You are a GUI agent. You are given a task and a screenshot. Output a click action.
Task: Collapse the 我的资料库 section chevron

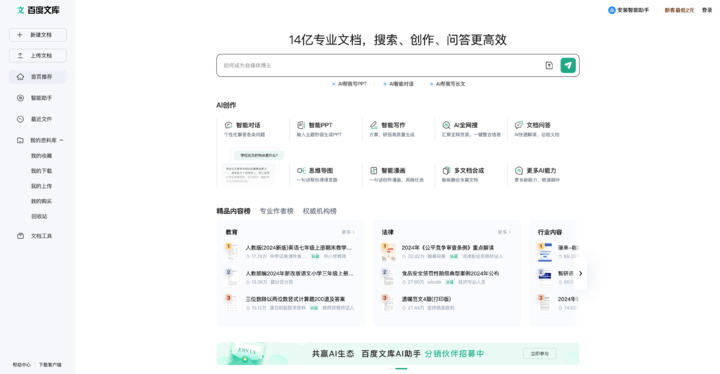point(62,140)
